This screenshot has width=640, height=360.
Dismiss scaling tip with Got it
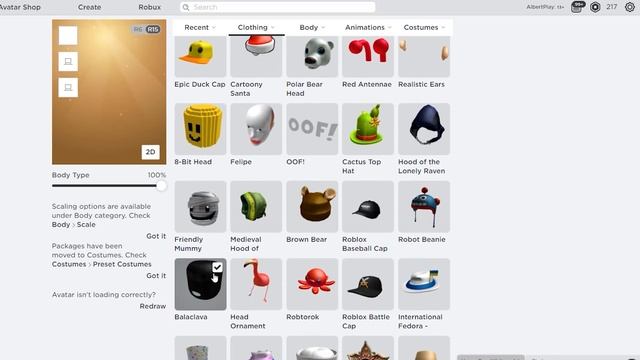156,236
